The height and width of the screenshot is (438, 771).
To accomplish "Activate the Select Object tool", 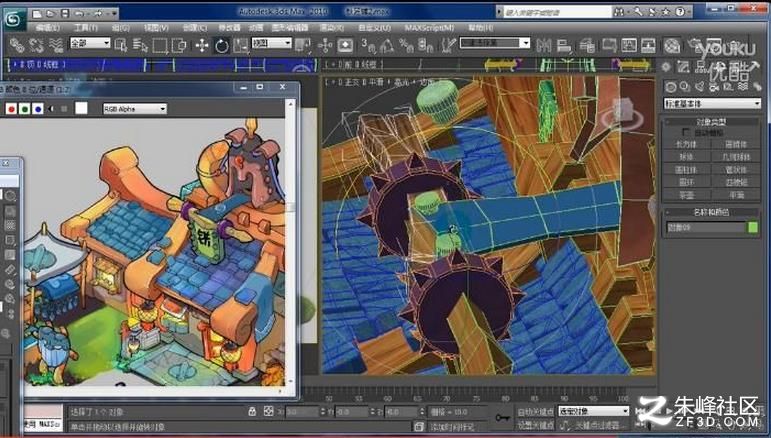I will pyautogui.click(x=120, y=46).
